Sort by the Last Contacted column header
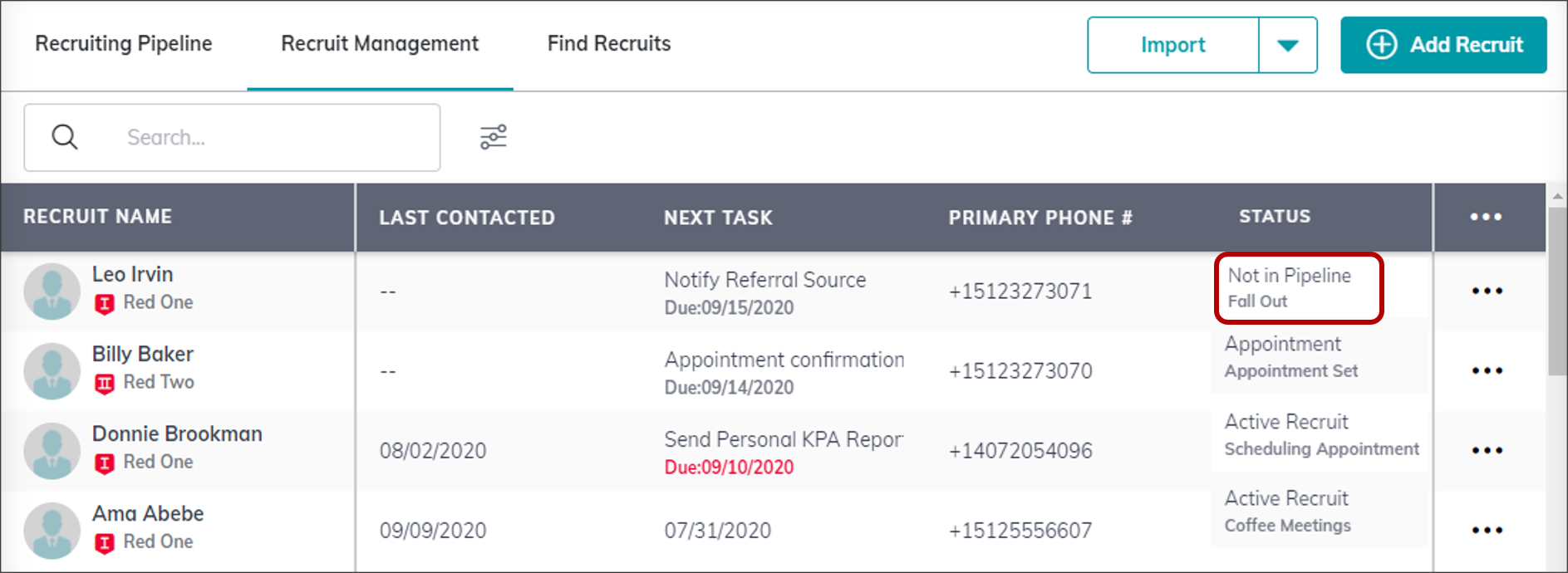Image resolution: width=1568 pixels, height=573 pixels. click(467, 218)
